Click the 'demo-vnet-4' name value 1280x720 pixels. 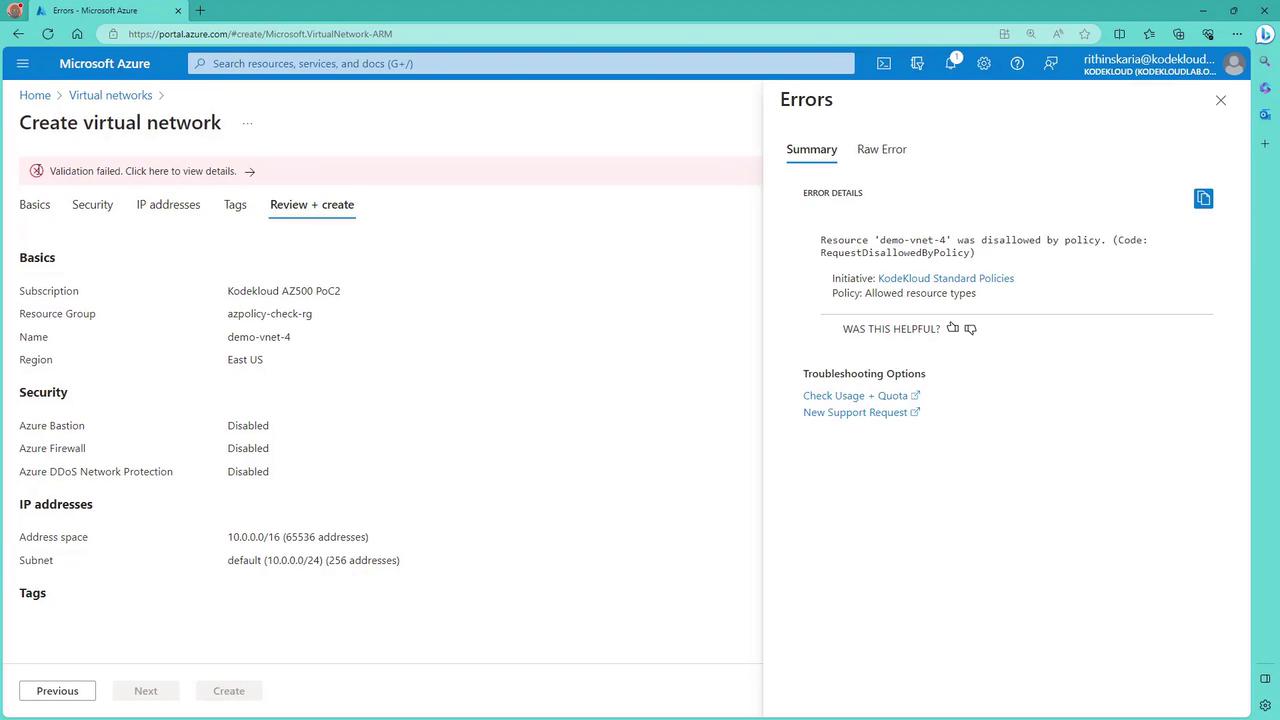click(x=259, y=337)
